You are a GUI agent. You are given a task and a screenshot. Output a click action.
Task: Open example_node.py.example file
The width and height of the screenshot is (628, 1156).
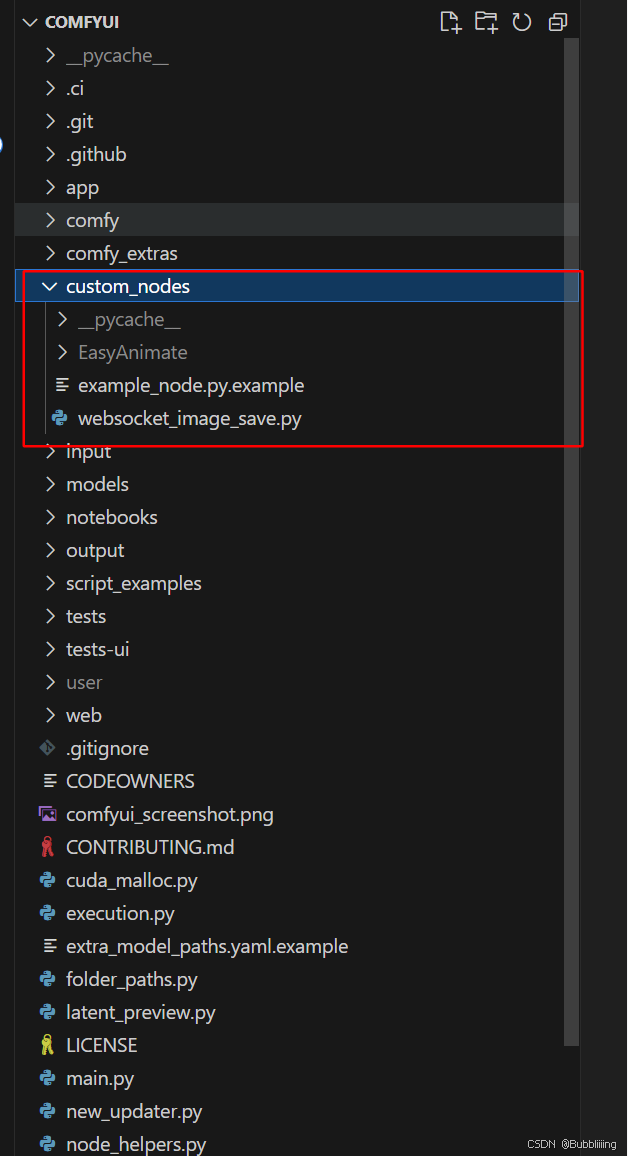click(x=191, y=385)
